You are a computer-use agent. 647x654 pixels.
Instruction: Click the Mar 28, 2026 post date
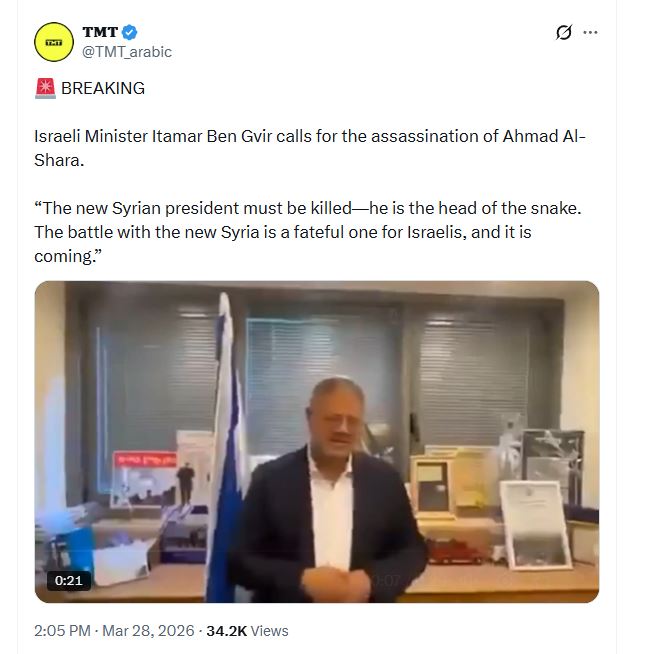[149, 631]
